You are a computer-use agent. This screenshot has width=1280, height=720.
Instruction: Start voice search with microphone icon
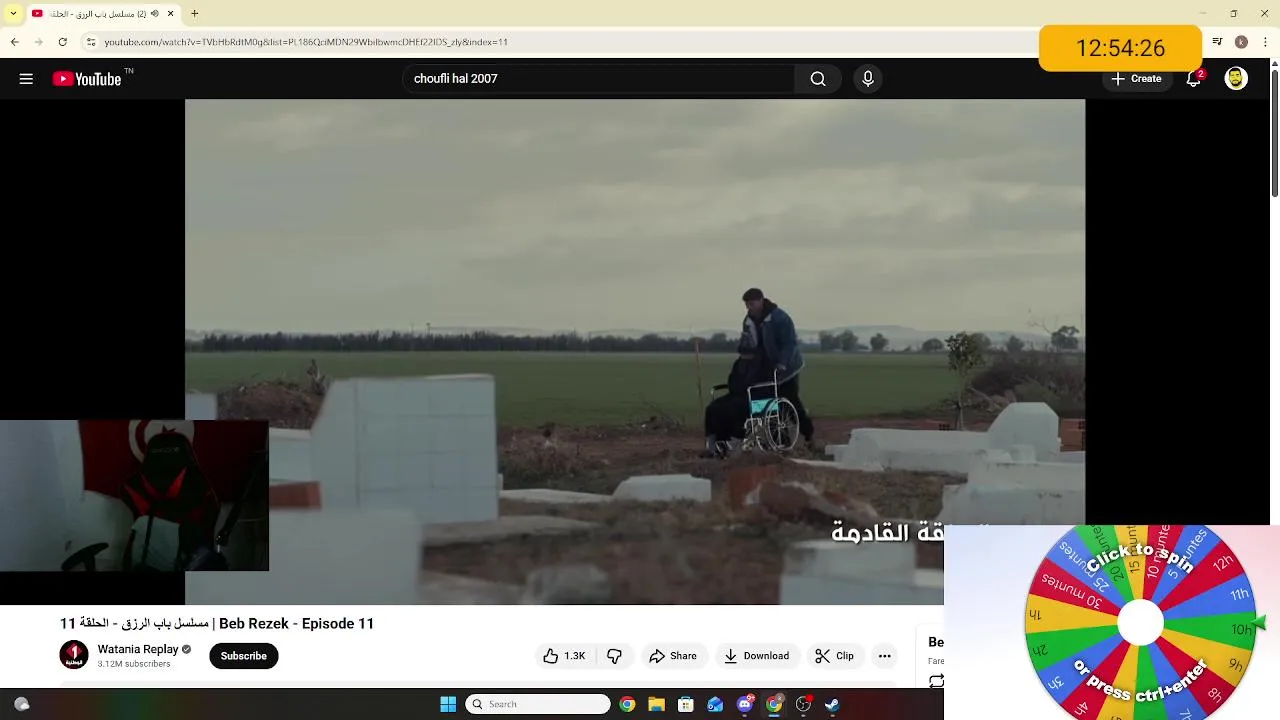[868, 79]
